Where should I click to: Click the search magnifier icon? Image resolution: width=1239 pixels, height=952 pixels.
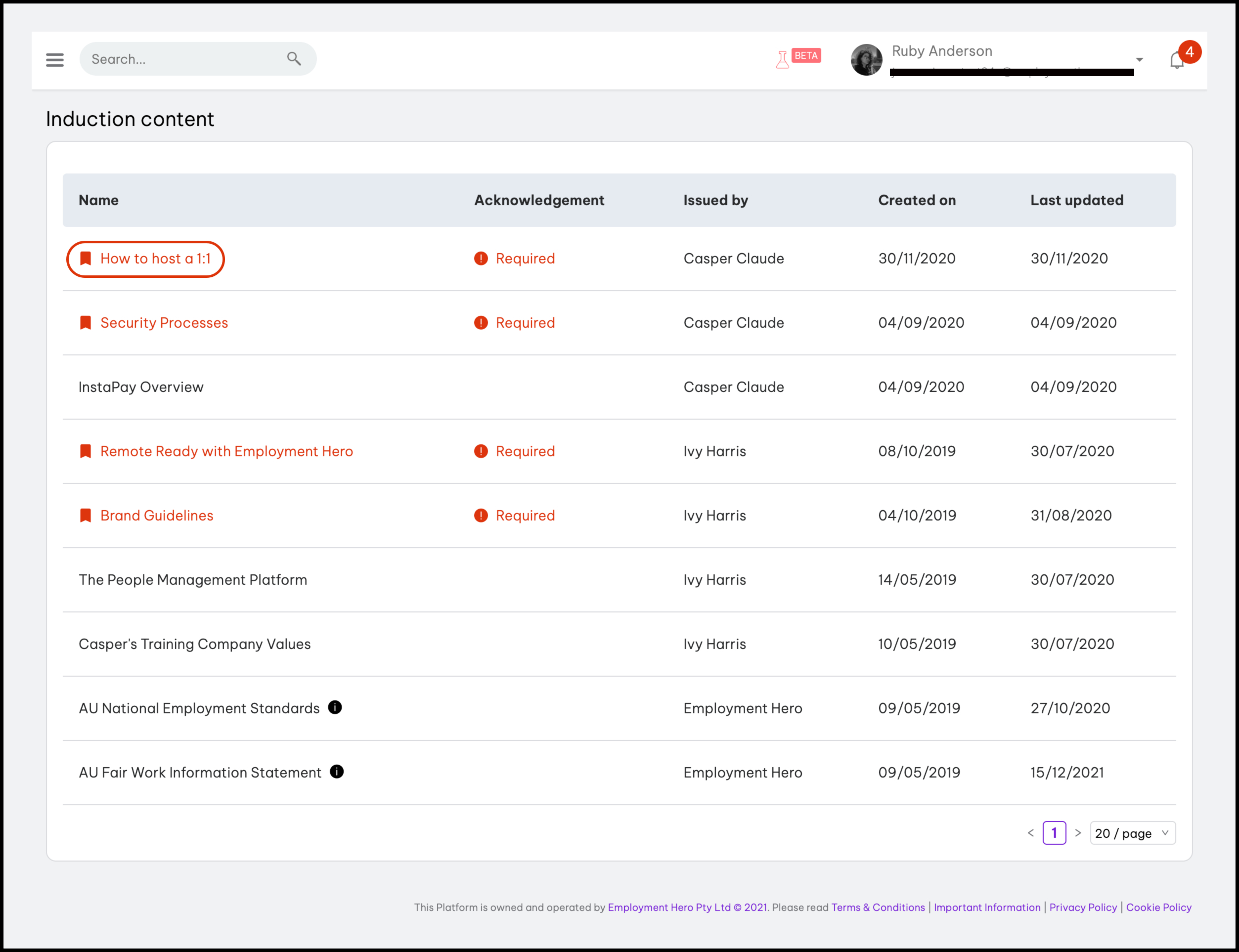[x=294, y=58]
